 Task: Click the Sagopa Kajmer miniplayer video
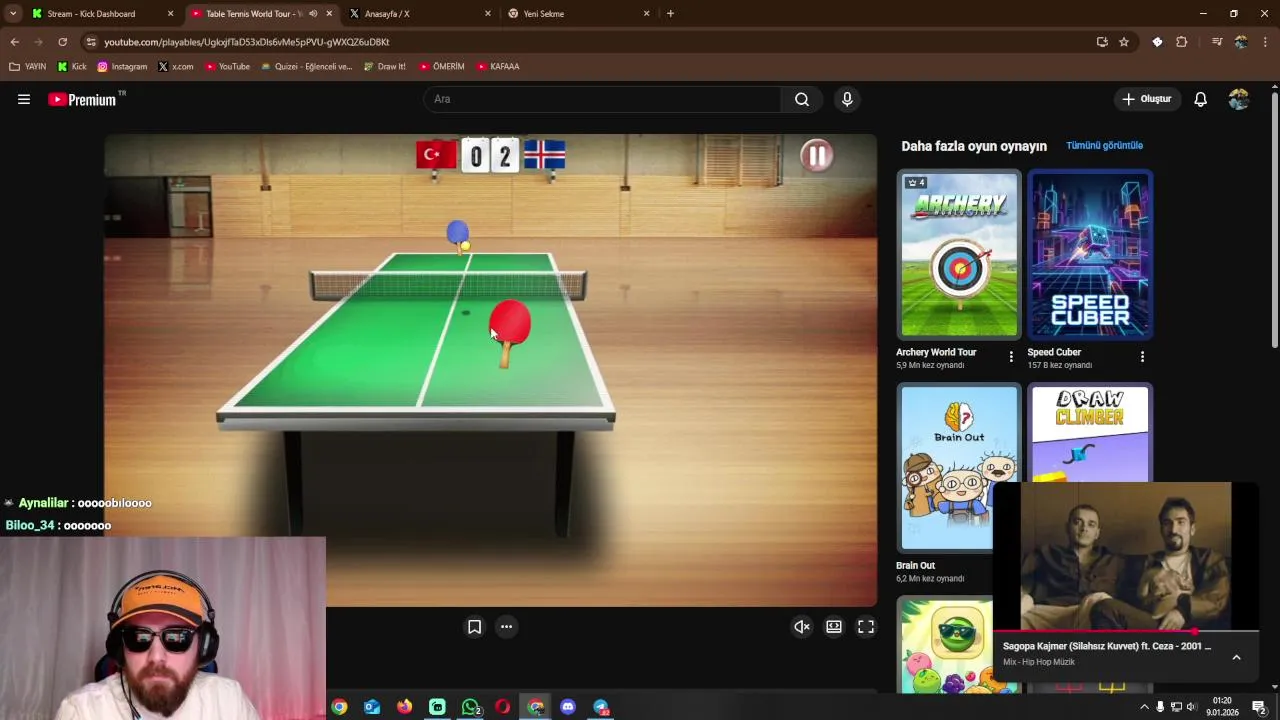pyautogui.click(x=1126, y=556)
